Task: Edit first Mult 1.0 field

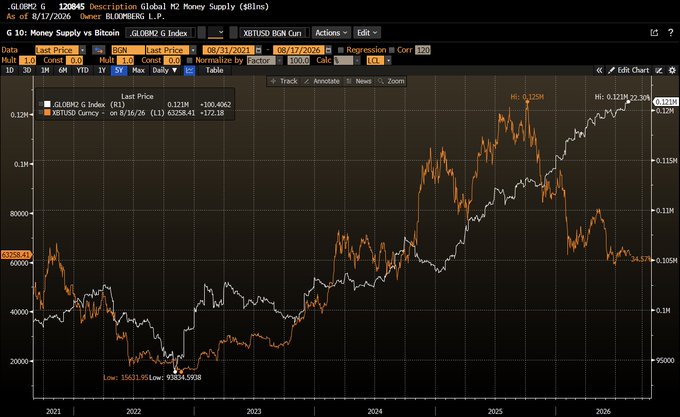Action: [28, 60]
